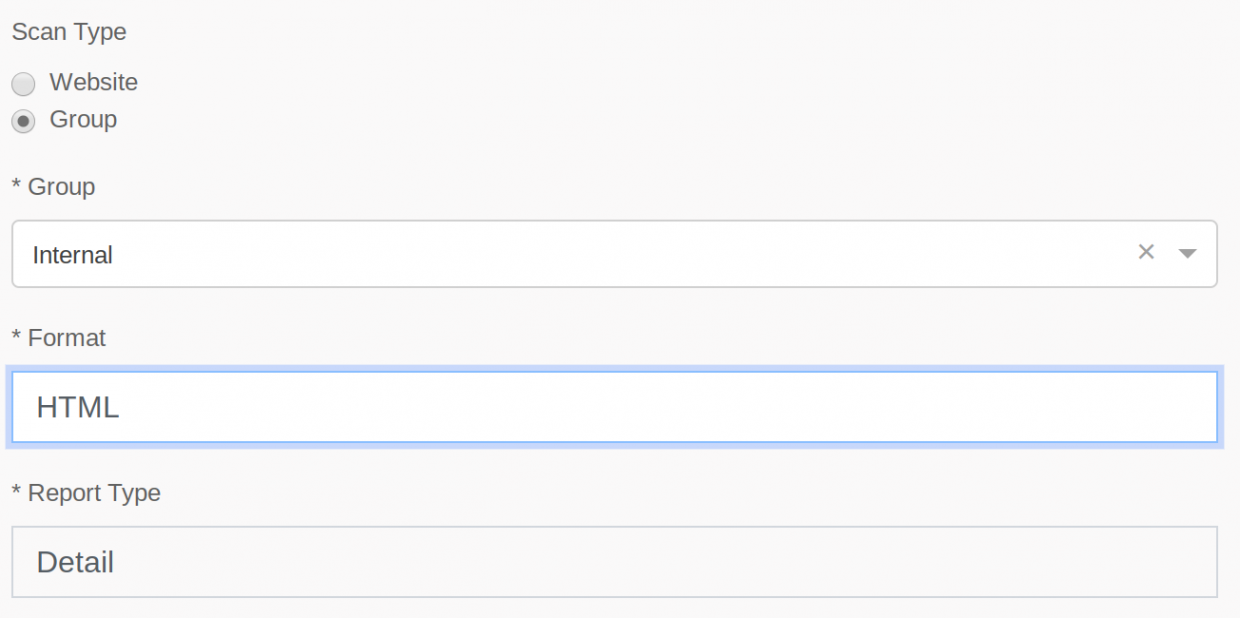Viewport: 1240px width, 618px height.
Task: Click the required Group field label
Action: [60, 187]
